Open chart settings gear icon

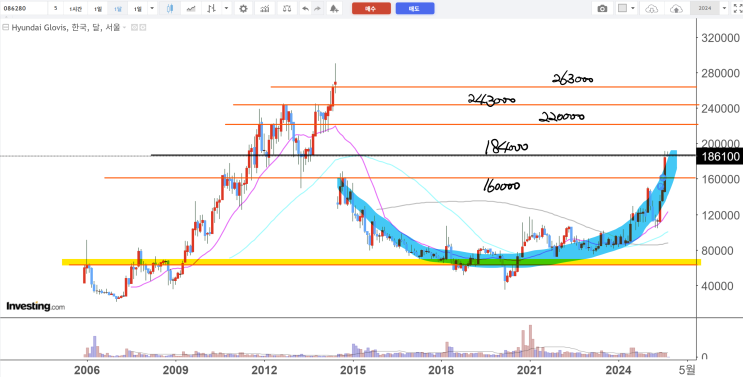(243, 9)
